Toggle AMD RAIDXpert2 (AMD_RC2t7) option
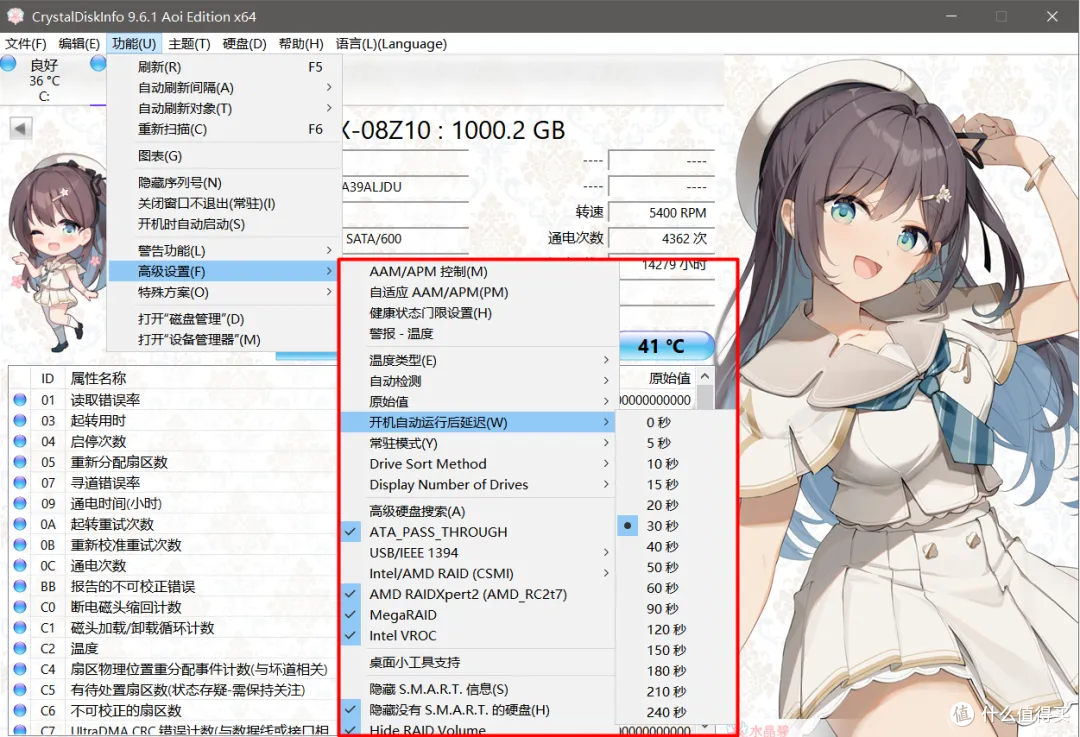 tap(477, 594)
